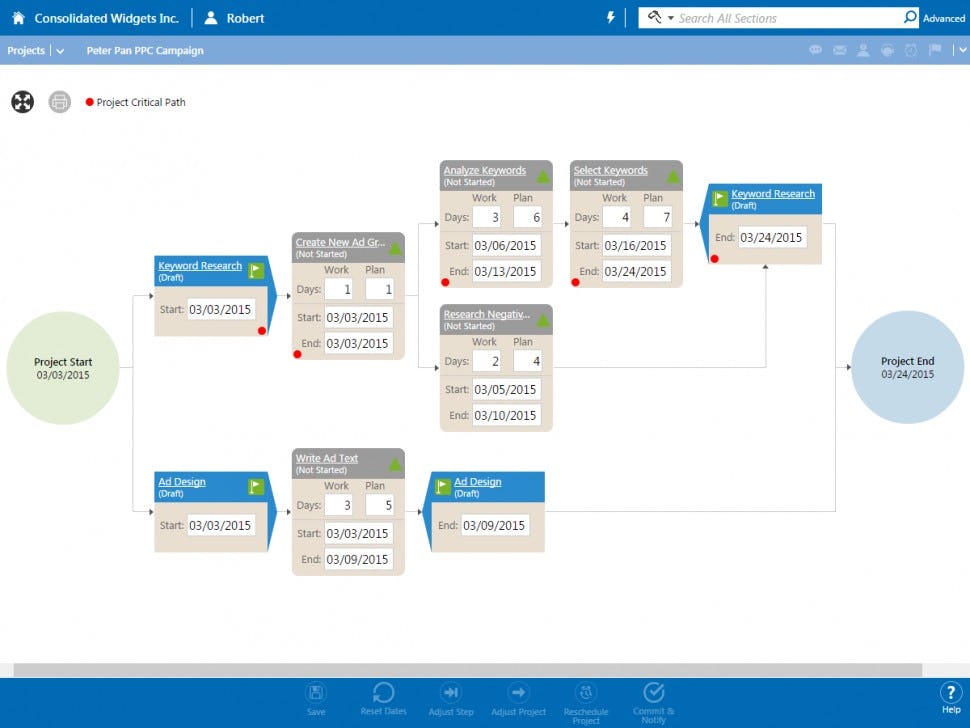Go to home via house icon
970x728 pixels.
click(x=19, y=18)
